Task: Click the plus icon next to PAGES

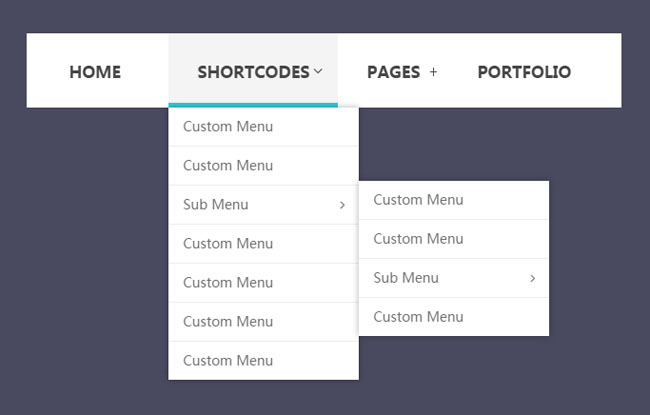Action: tap(433, 72)
